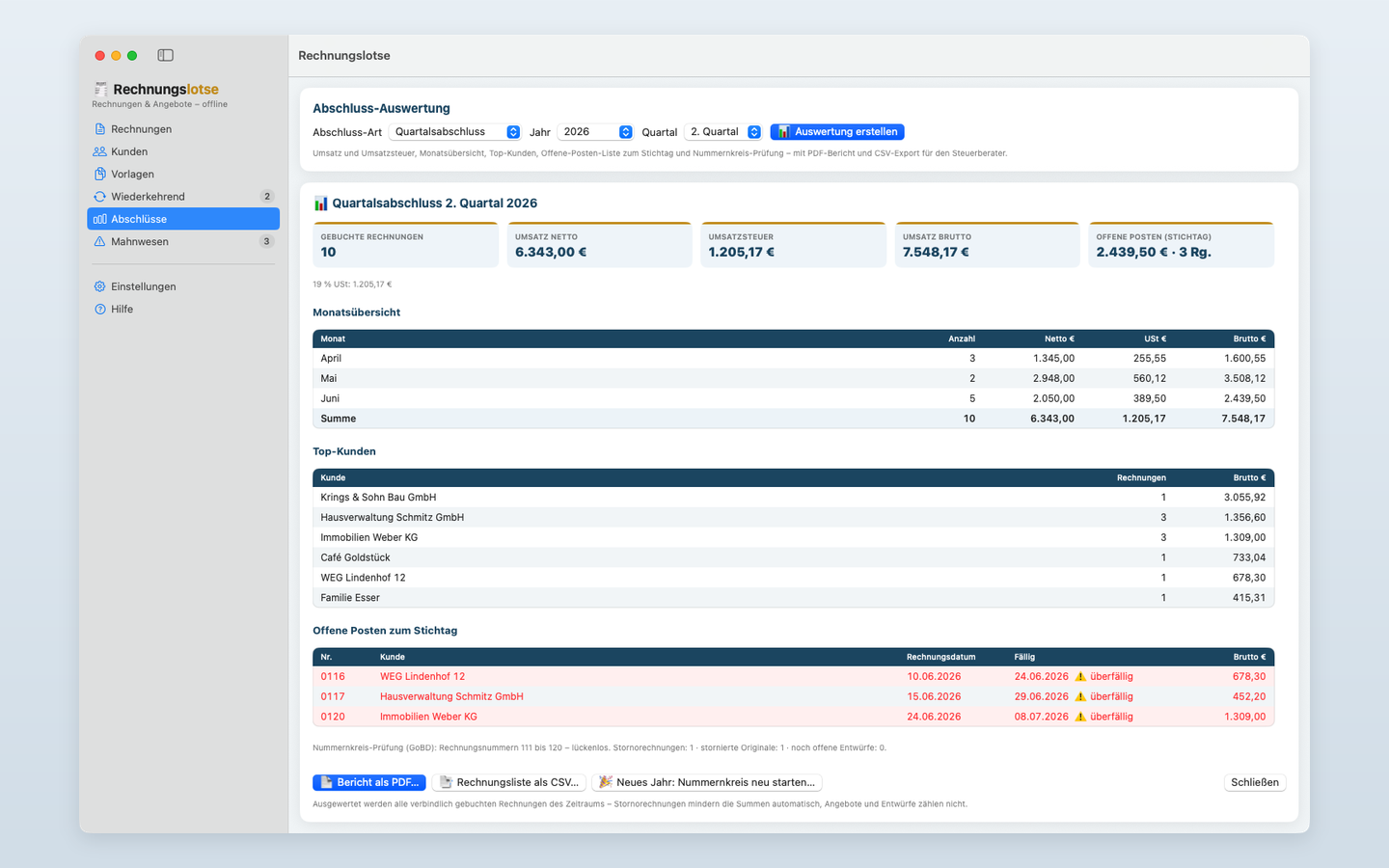
Task: Click the Einstellungen gear icon
Action: pos(99,286)
